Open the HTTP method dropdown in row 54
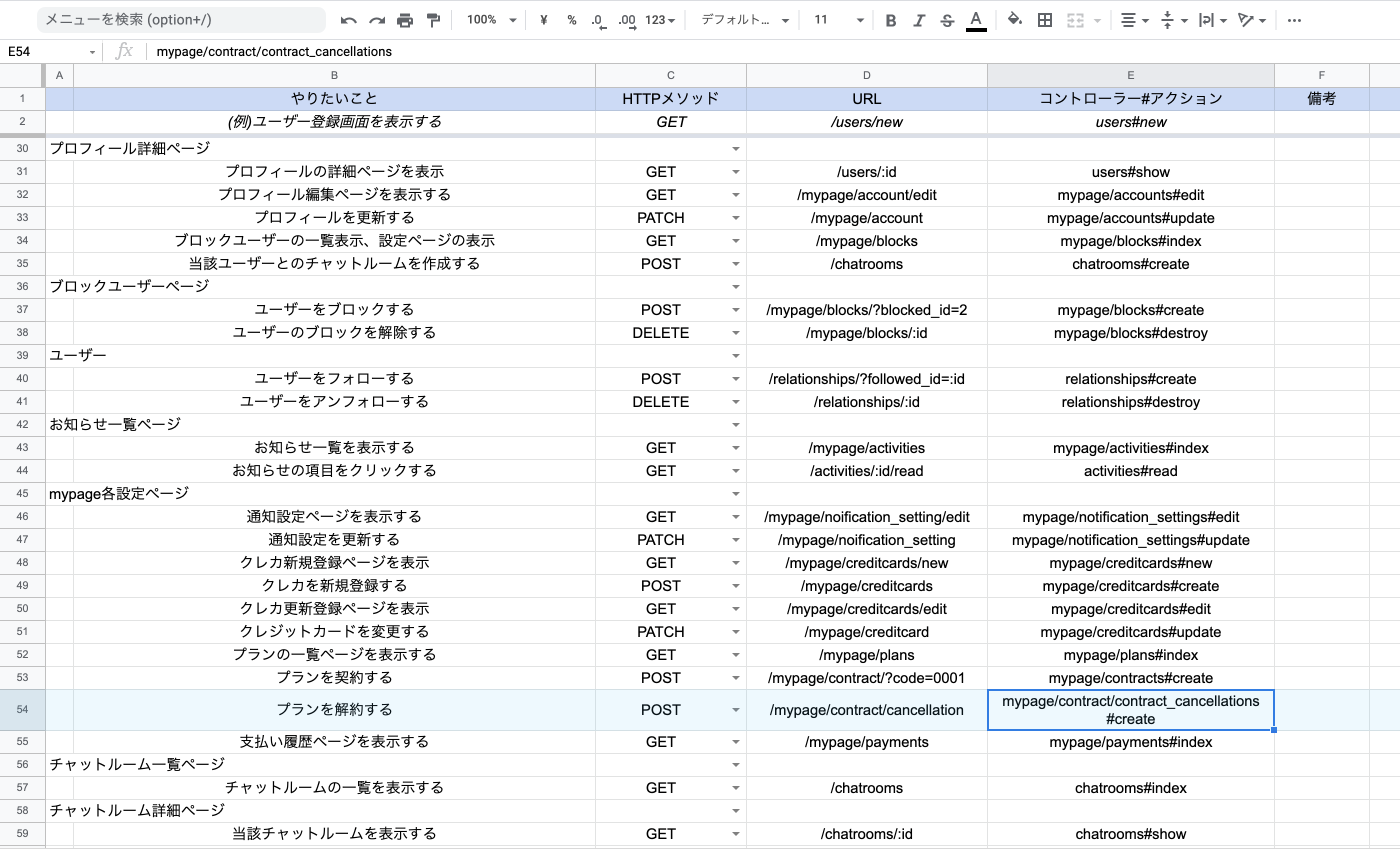The image size is (1400, 849). 735,710
